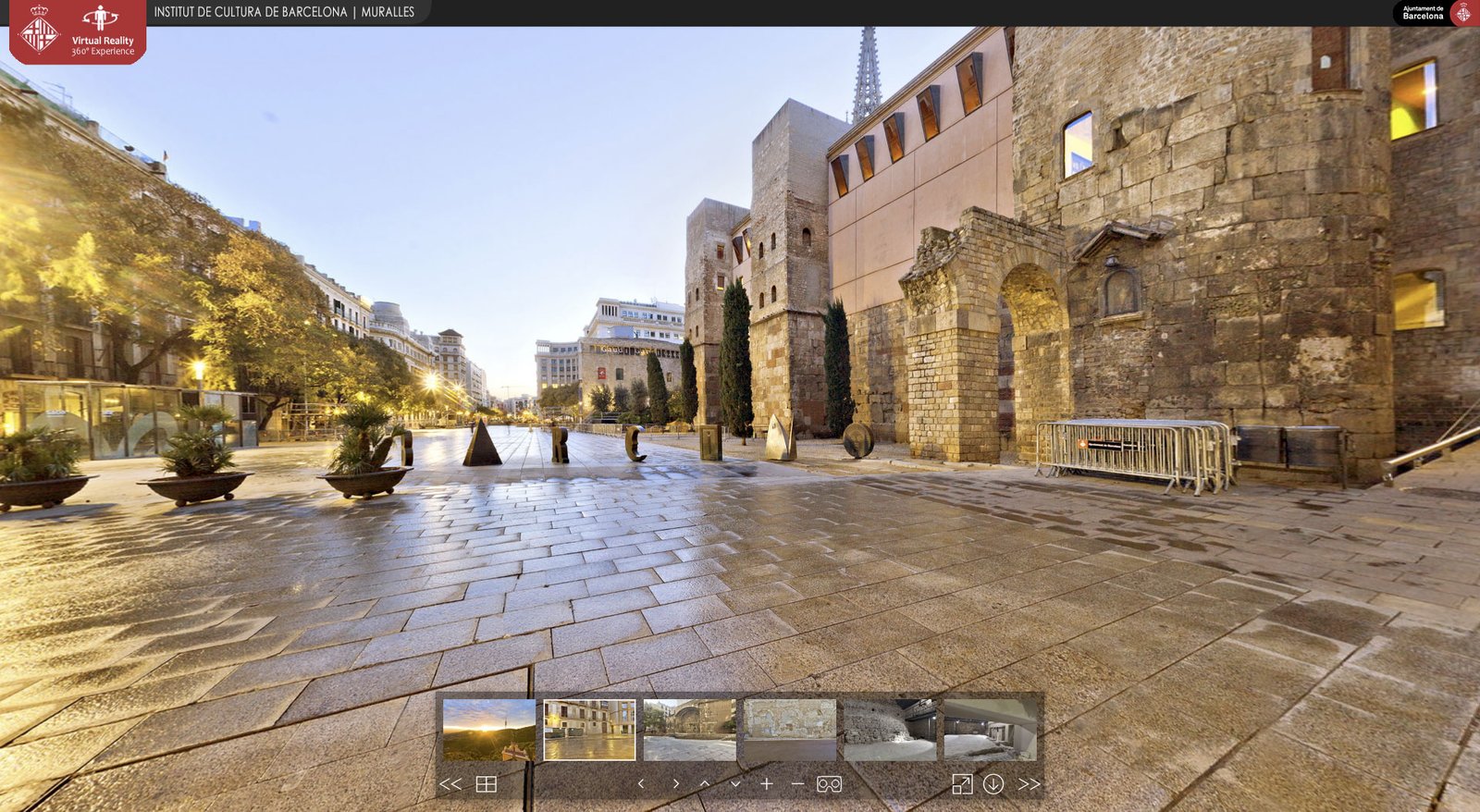Go to the previous scene using double-left arrows

[x=450, y=784]
